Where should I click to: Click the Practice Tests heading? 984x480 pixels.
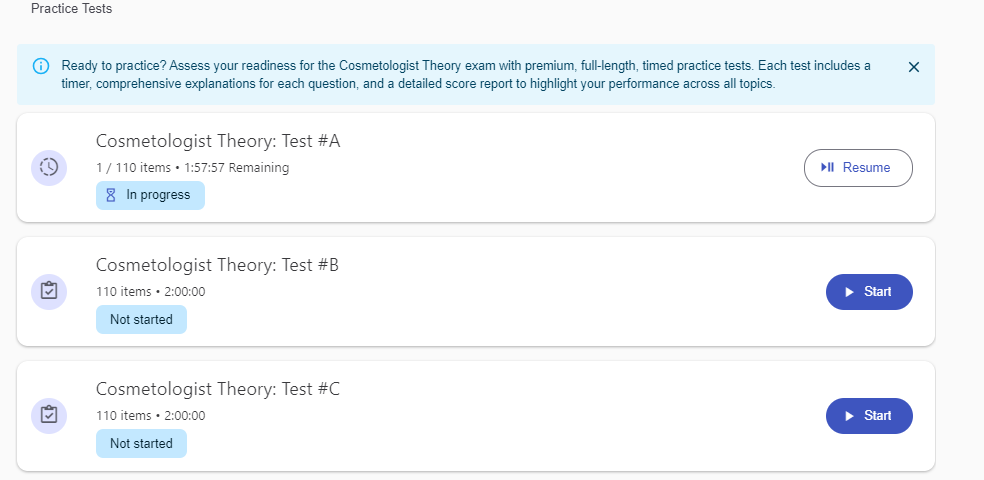pos(72,9)
